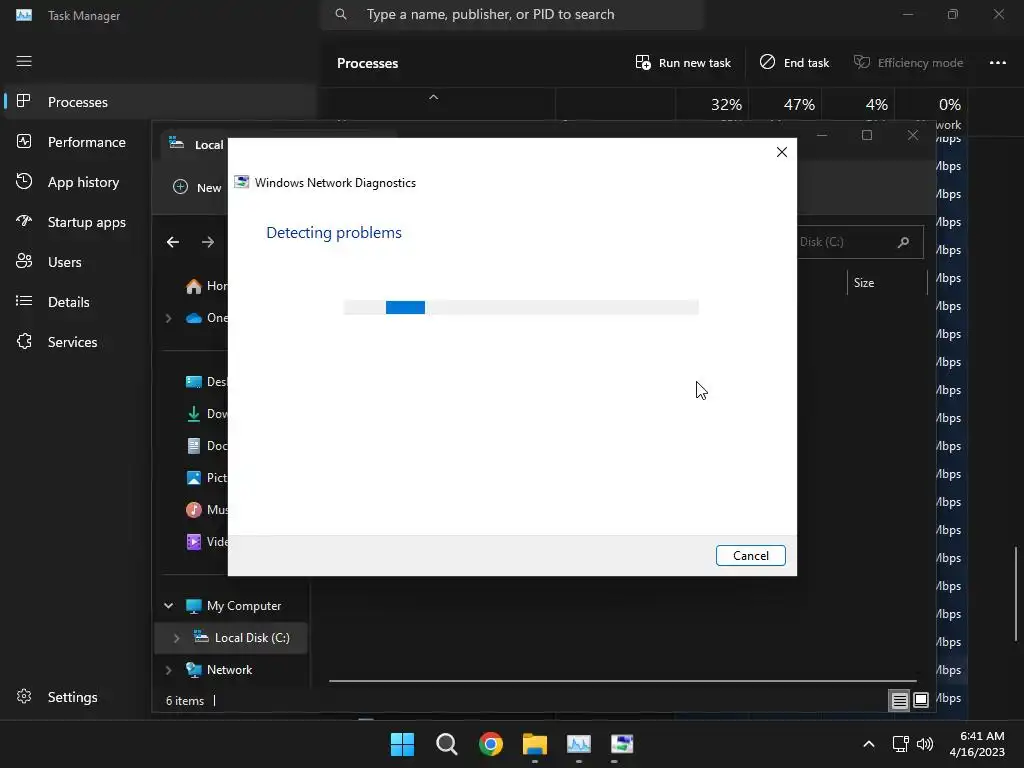
Task: Switch to Task Manager from the taskbar
Action: coord(579,744)
